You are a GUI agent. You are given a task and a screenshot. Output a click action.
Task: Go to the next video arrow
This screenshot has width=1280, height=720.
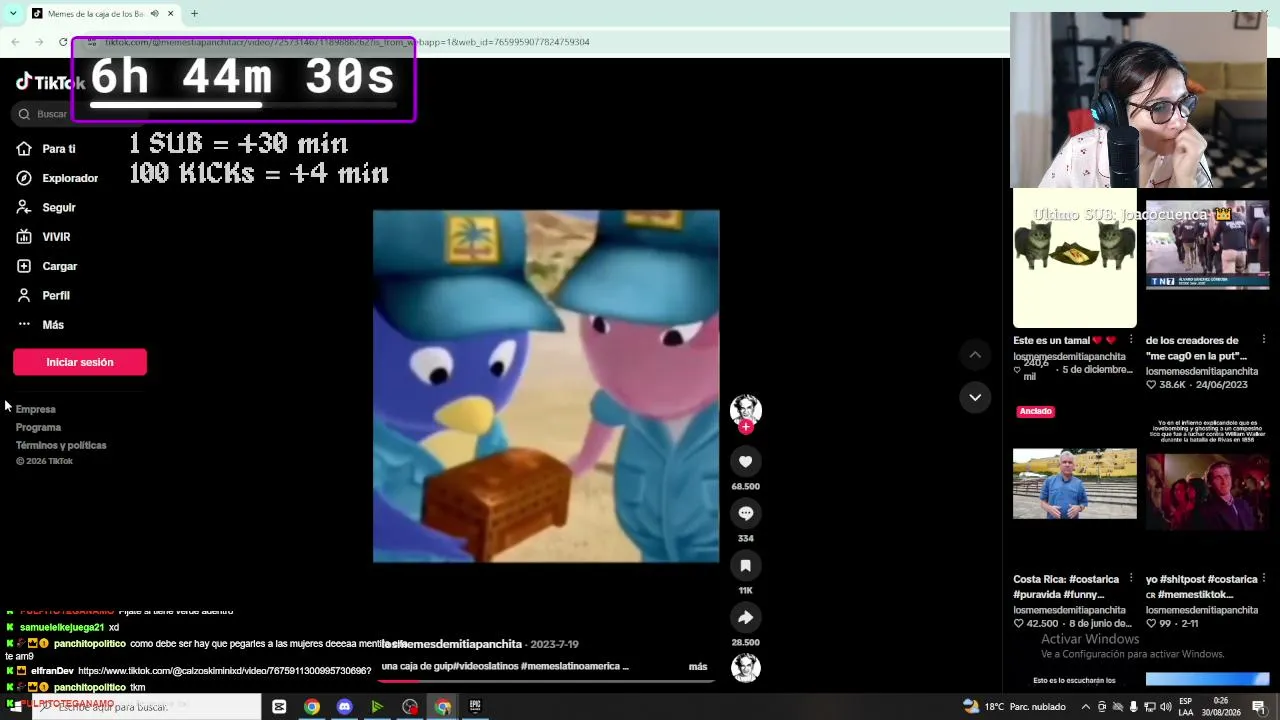(975, 397)
